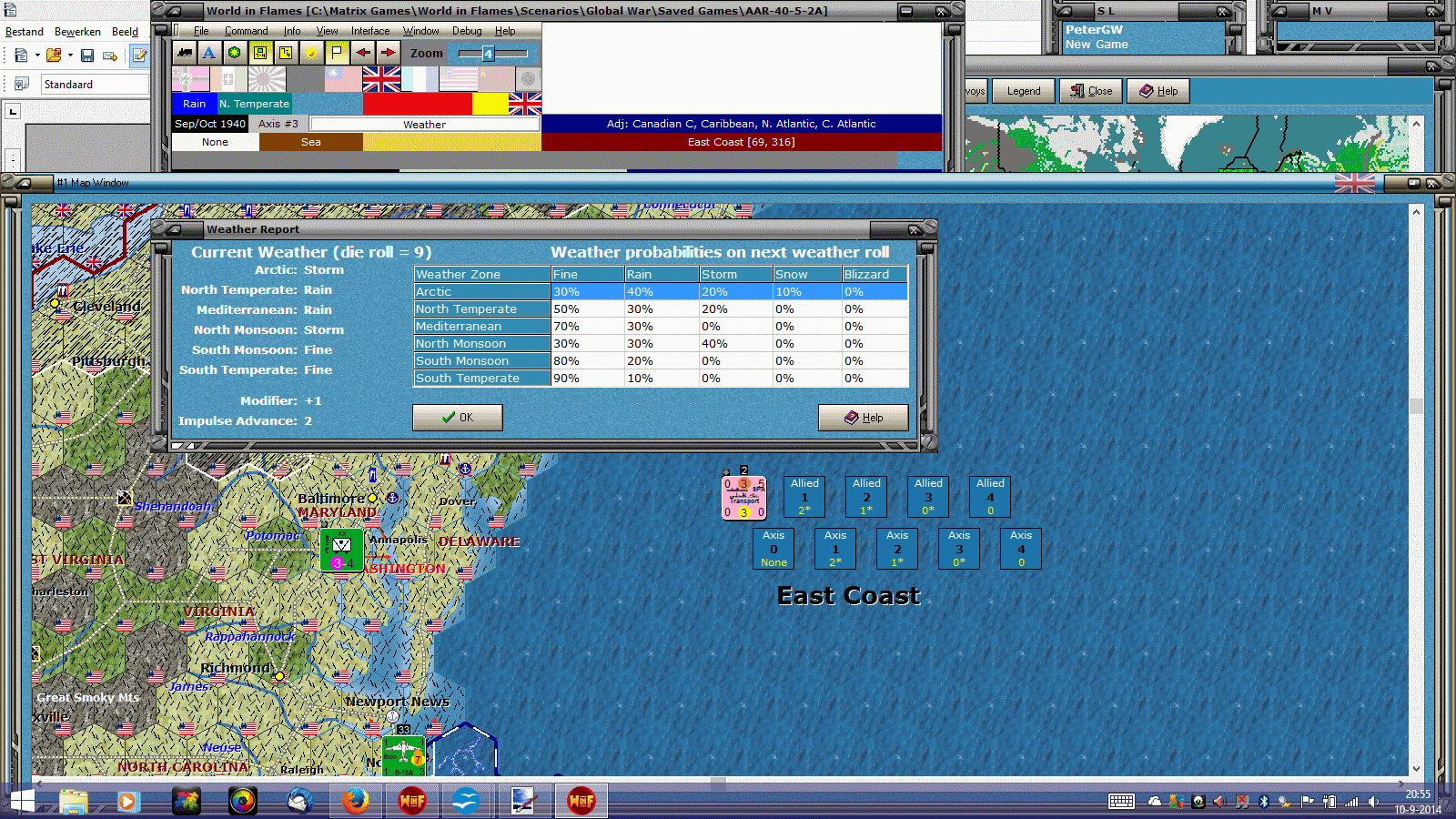Open the File menu in World in Flames
Image resolution: width=1456 pixels, height=819 pixels.
point(201,31)
